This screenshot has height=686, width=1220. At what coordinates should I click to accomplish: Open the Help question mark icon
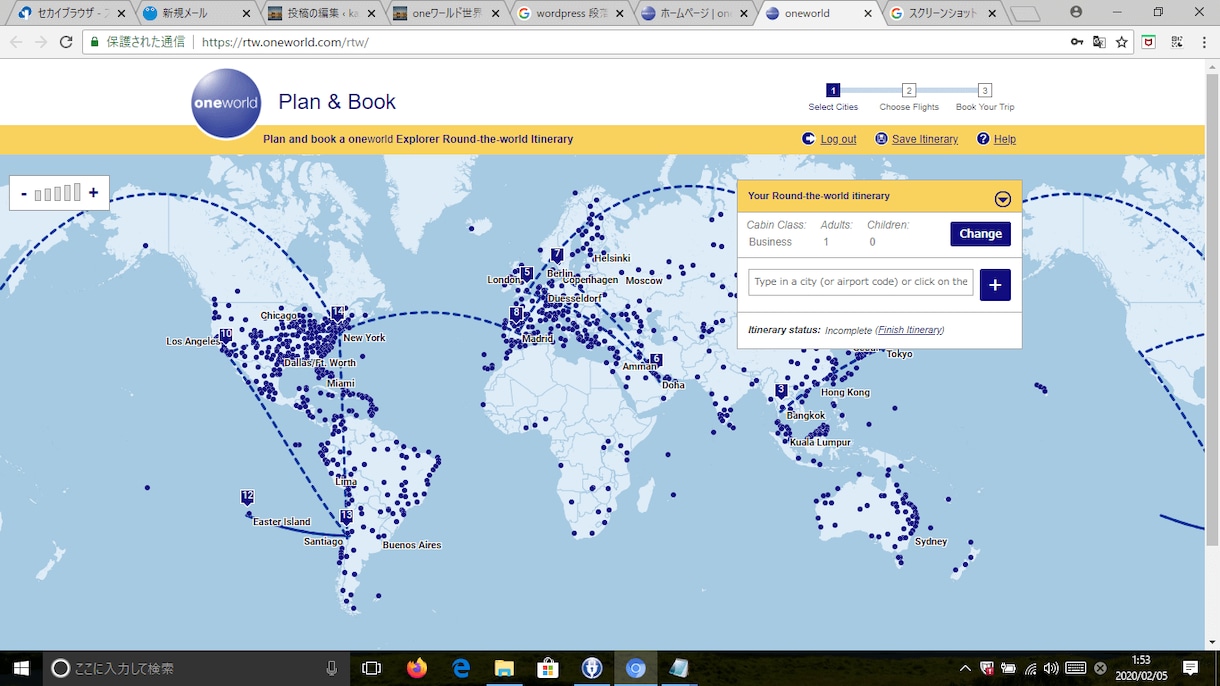(x=983, y=139)
